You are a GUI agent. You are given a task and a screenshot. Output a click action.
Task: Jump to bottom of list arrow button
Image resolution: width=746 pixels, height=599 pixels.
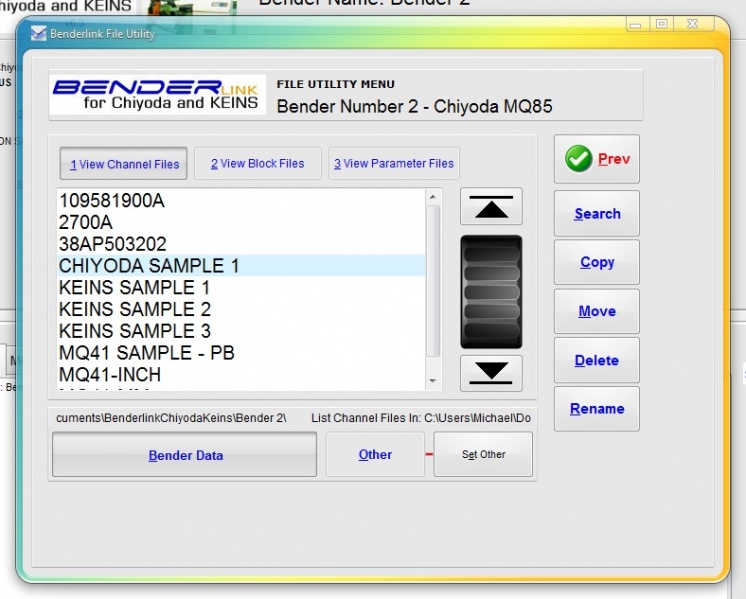(491, 373)
